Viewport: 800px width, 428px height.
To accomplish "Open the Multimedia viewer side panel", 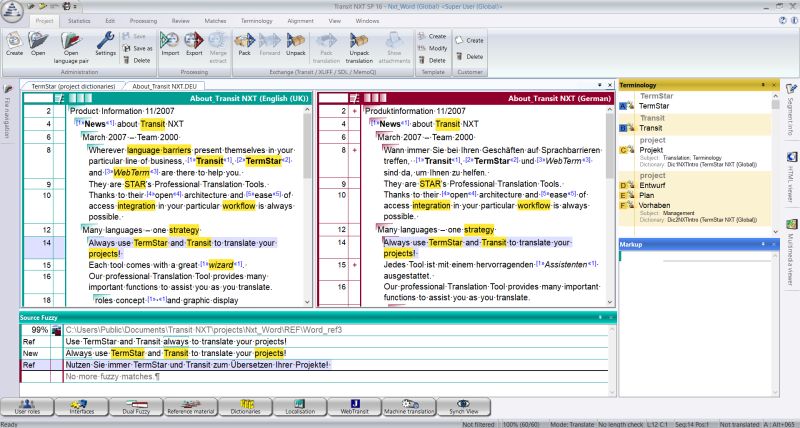I will pyautogui.click(x=791, y=252).
